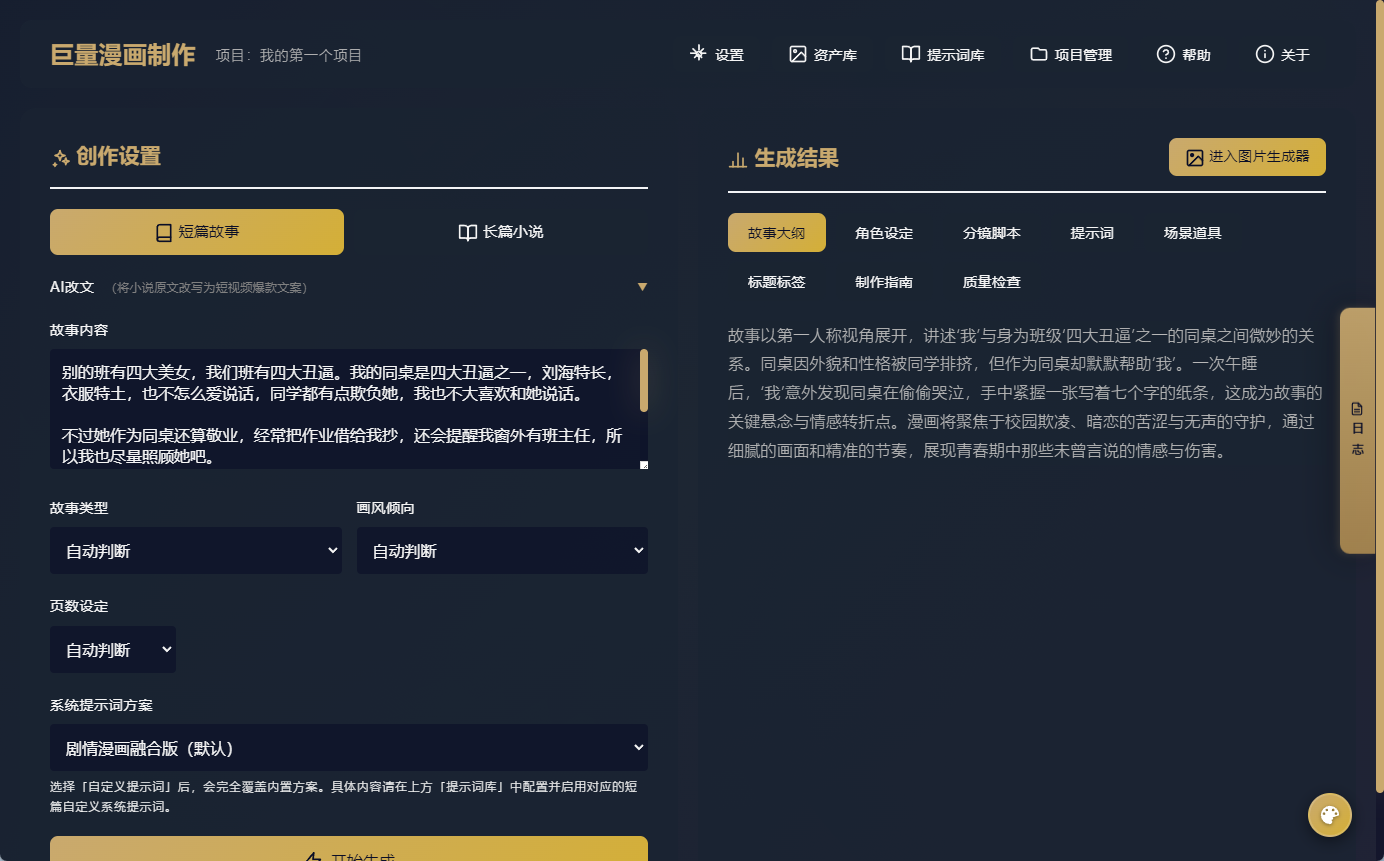Click the palette icon at bottom right

(x=1329, y=815)
